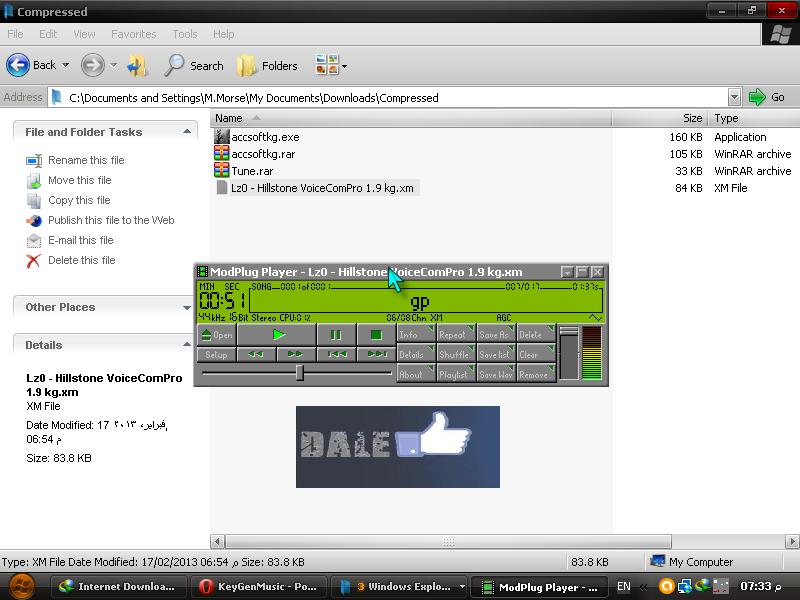Click the Back arrow icon in Explorer
The image size is (800, 600).
tap(18, 65)
